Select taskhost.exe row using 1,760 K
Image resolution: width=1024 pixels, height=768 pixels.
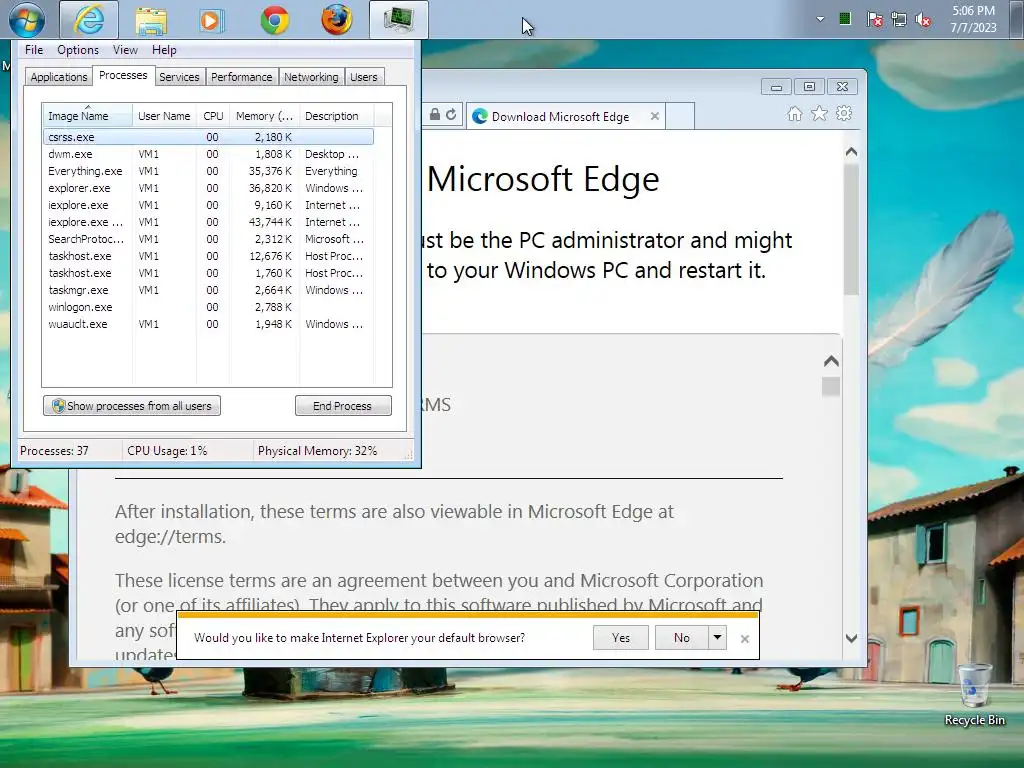pyautogui.click(x=208, y=273)
